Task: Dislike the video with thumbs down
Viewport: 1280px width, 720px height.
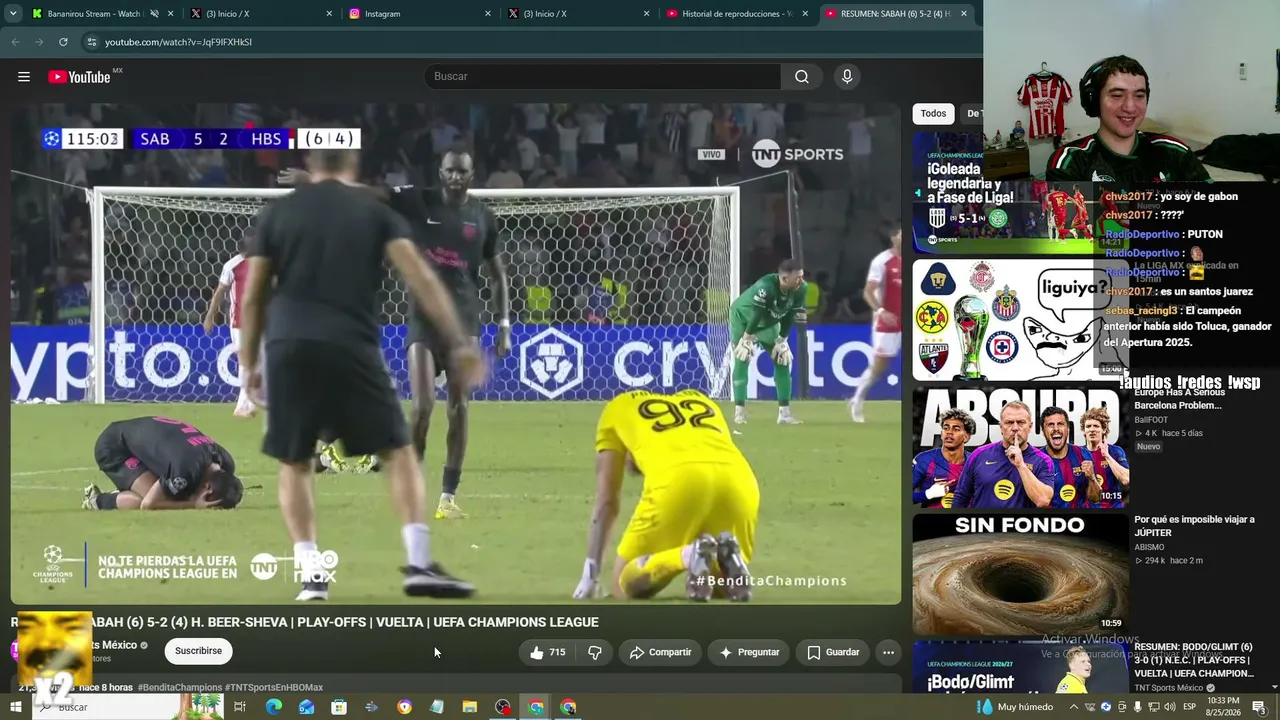Action: [x=594, y=652]
